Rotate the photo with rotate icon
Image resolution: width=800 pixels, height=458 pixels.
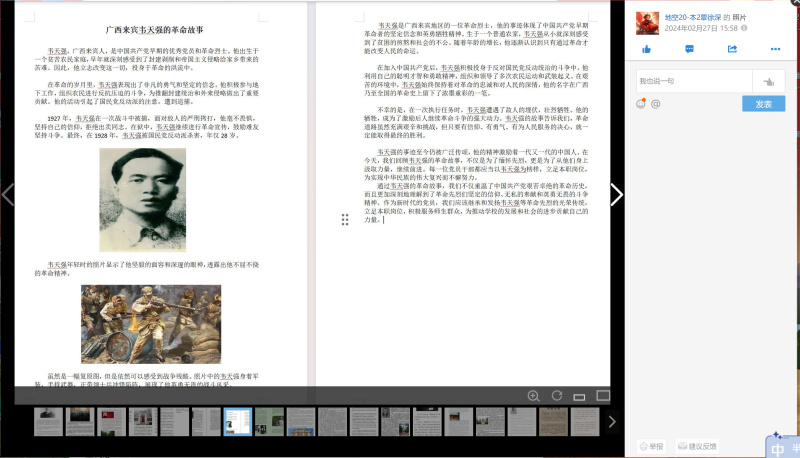(556, 396)
